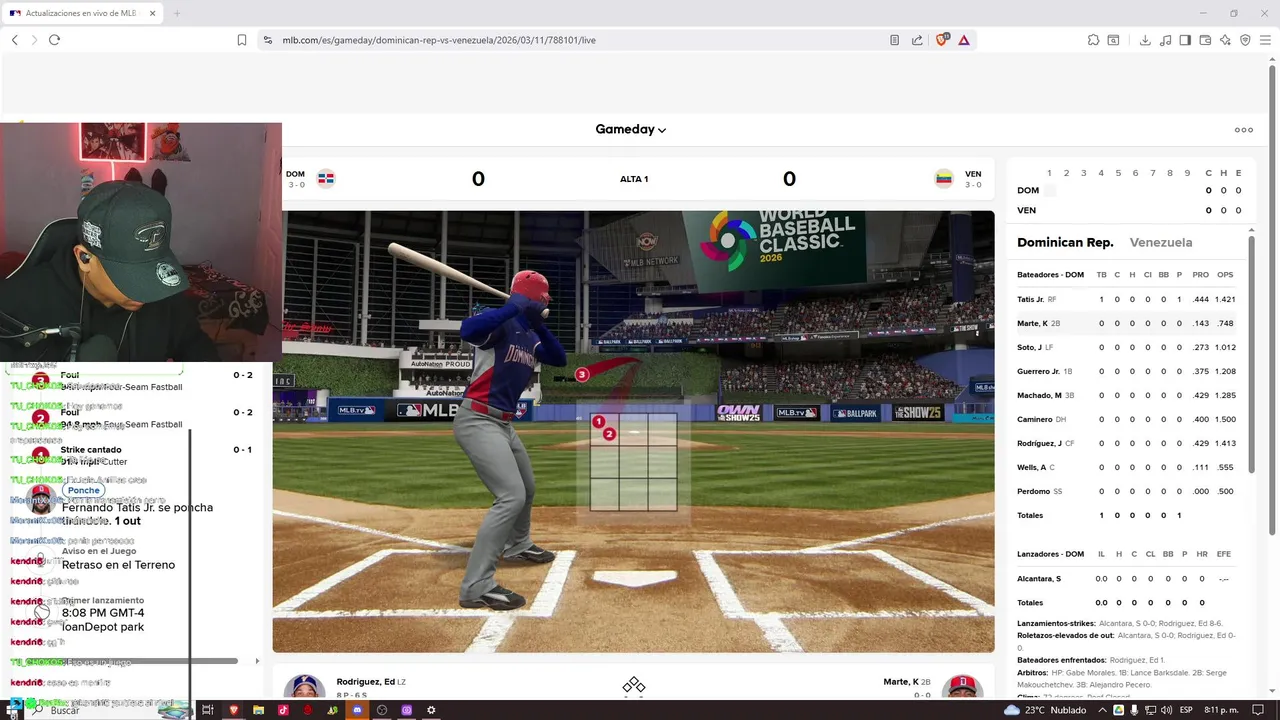The width and height of the screenshot is (1280, 720).
Task: Switch to the Venezuela box score tab
Action: 1161,242
